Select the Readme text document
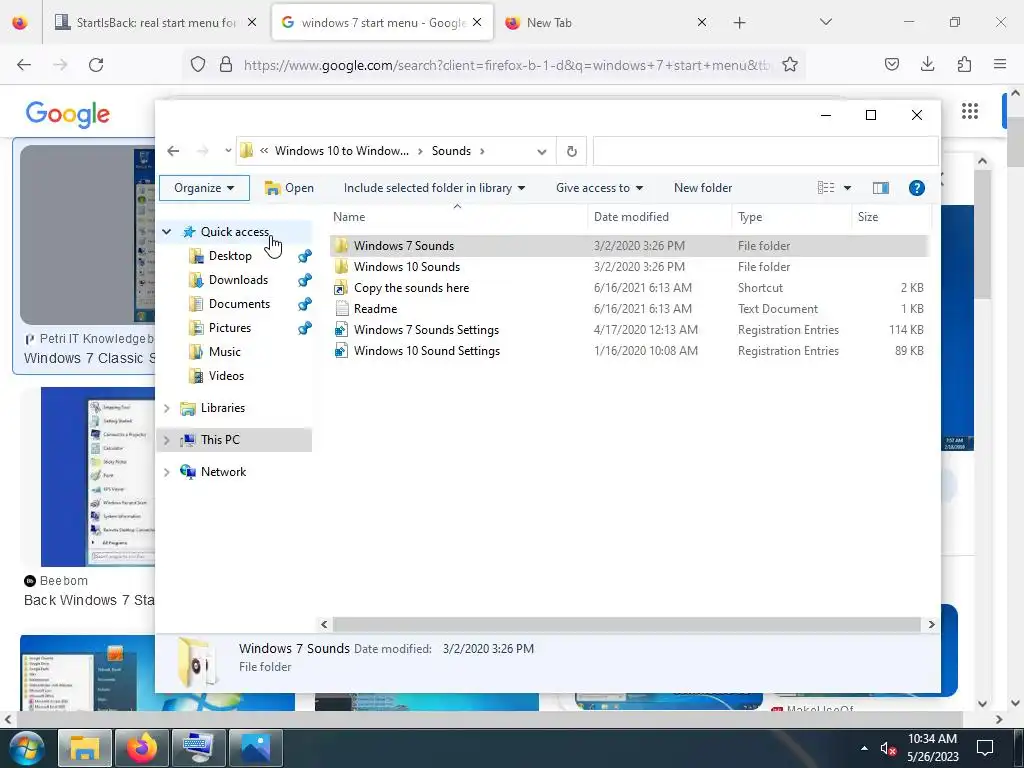Image resolution: width=1024 pixels, height=768 pixels. 628,309
